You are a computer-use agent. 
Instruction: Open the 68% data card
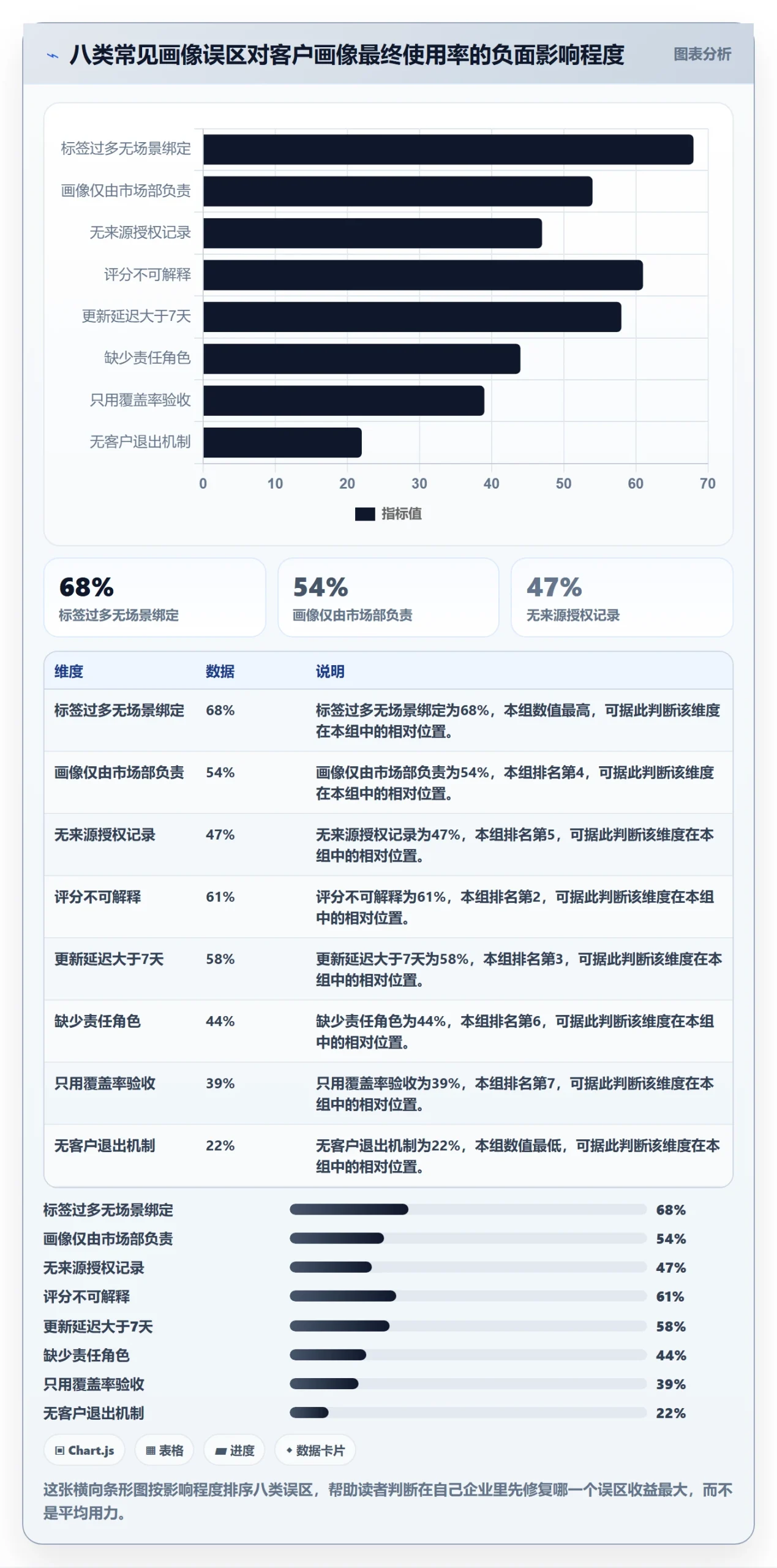coord(154,597)
